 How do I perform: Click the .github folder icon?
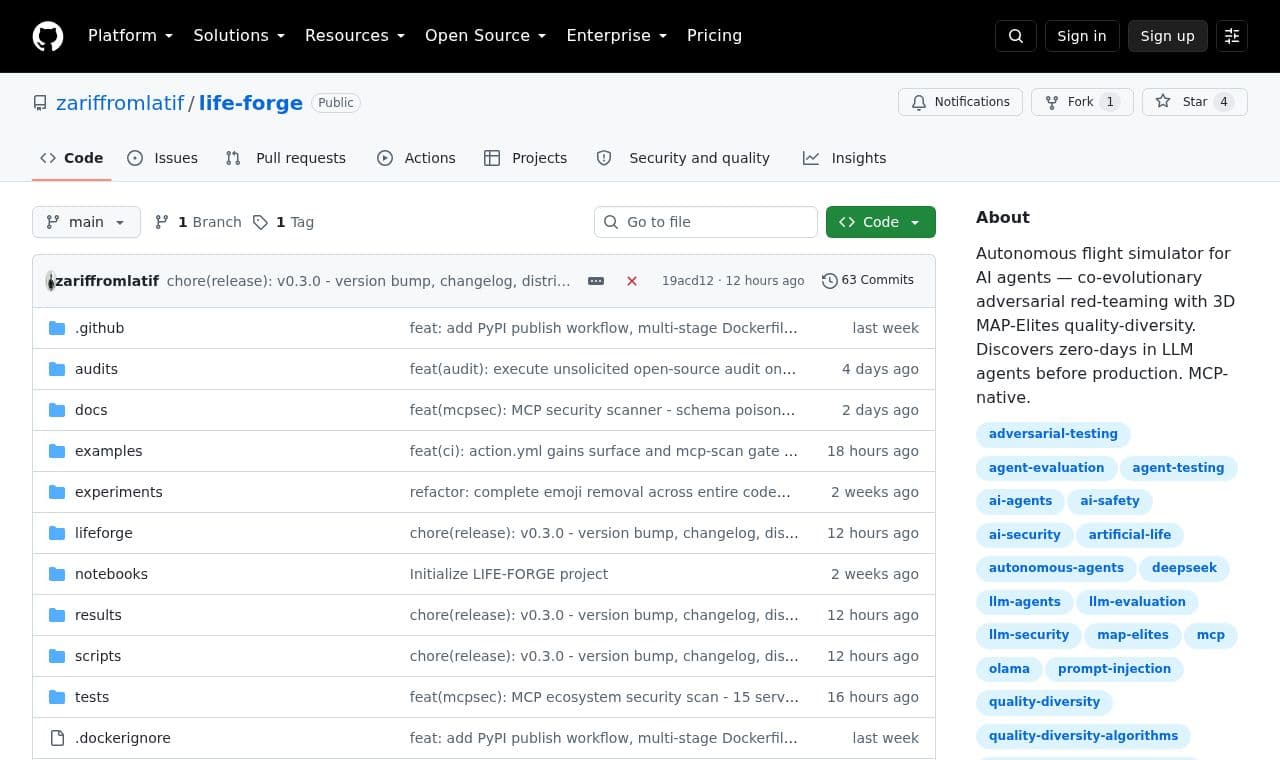coord(57,328)
